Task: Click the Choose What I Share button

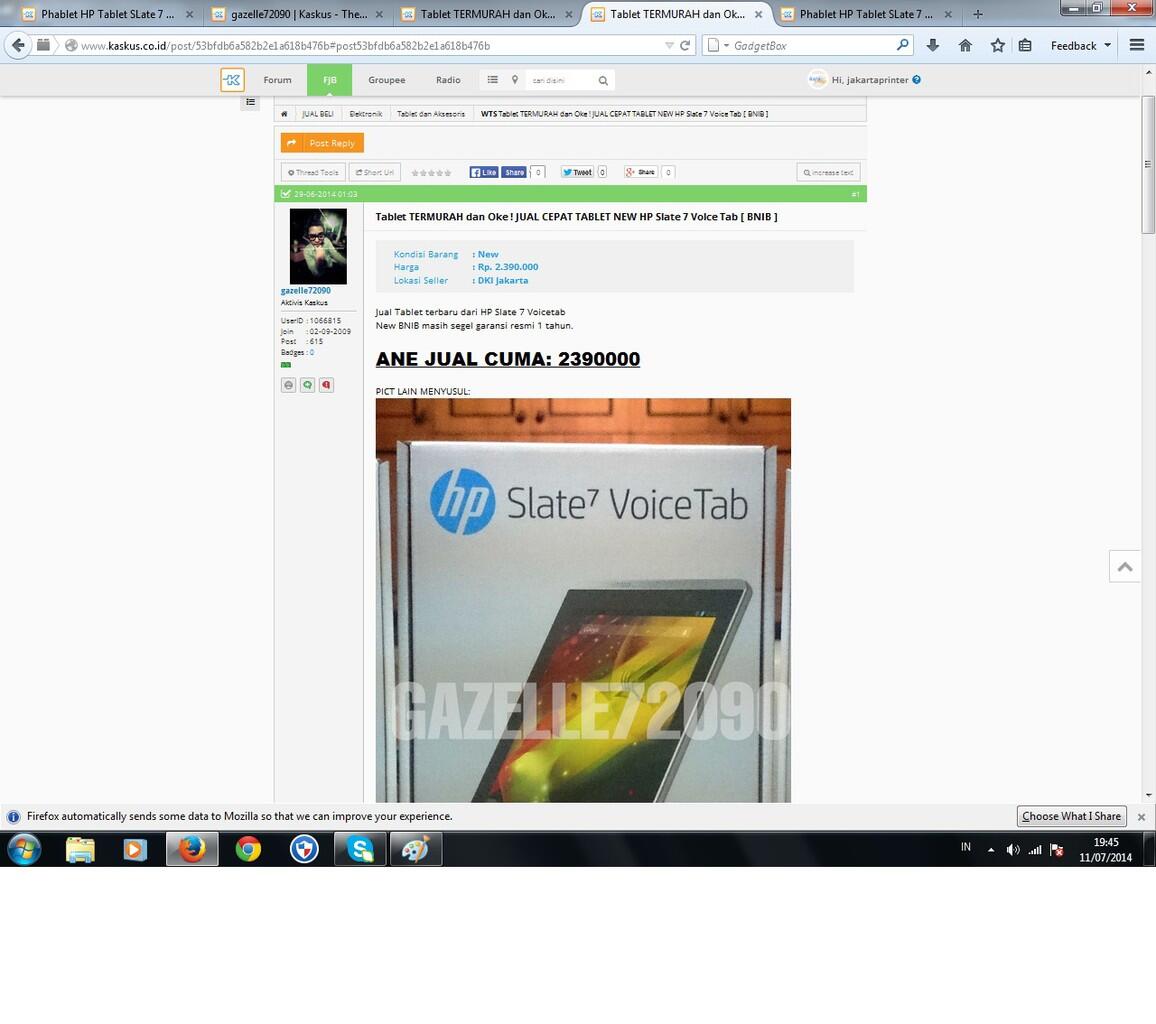Action: point(1071,816)
